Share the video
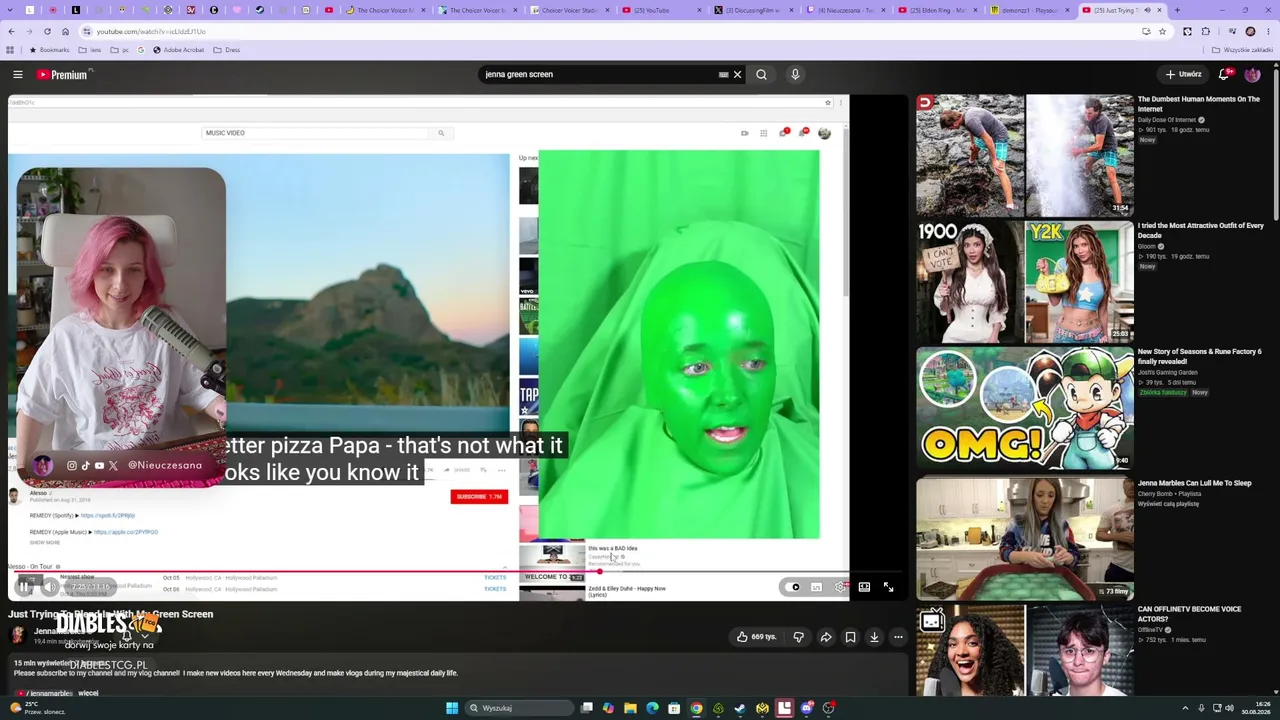 coord(826,637)
